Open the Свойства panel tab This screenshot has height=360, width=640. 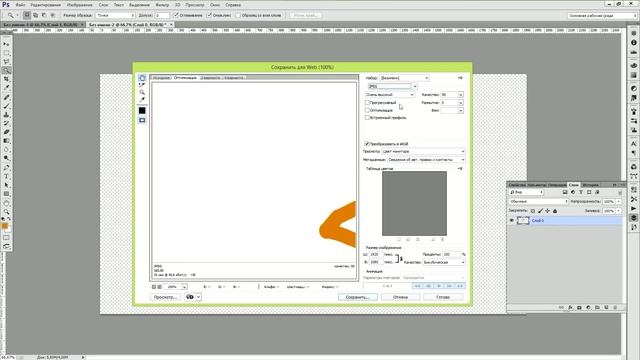coord(517,185)
